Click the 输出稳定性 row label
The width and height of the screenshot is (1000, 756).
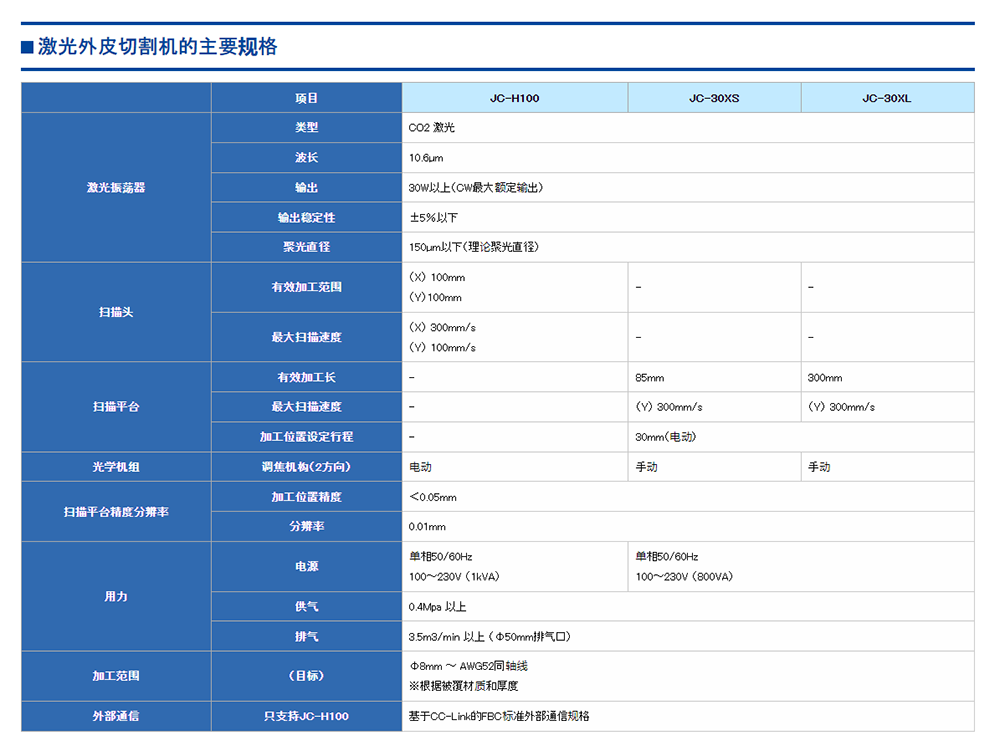click(x=306, y=217)
